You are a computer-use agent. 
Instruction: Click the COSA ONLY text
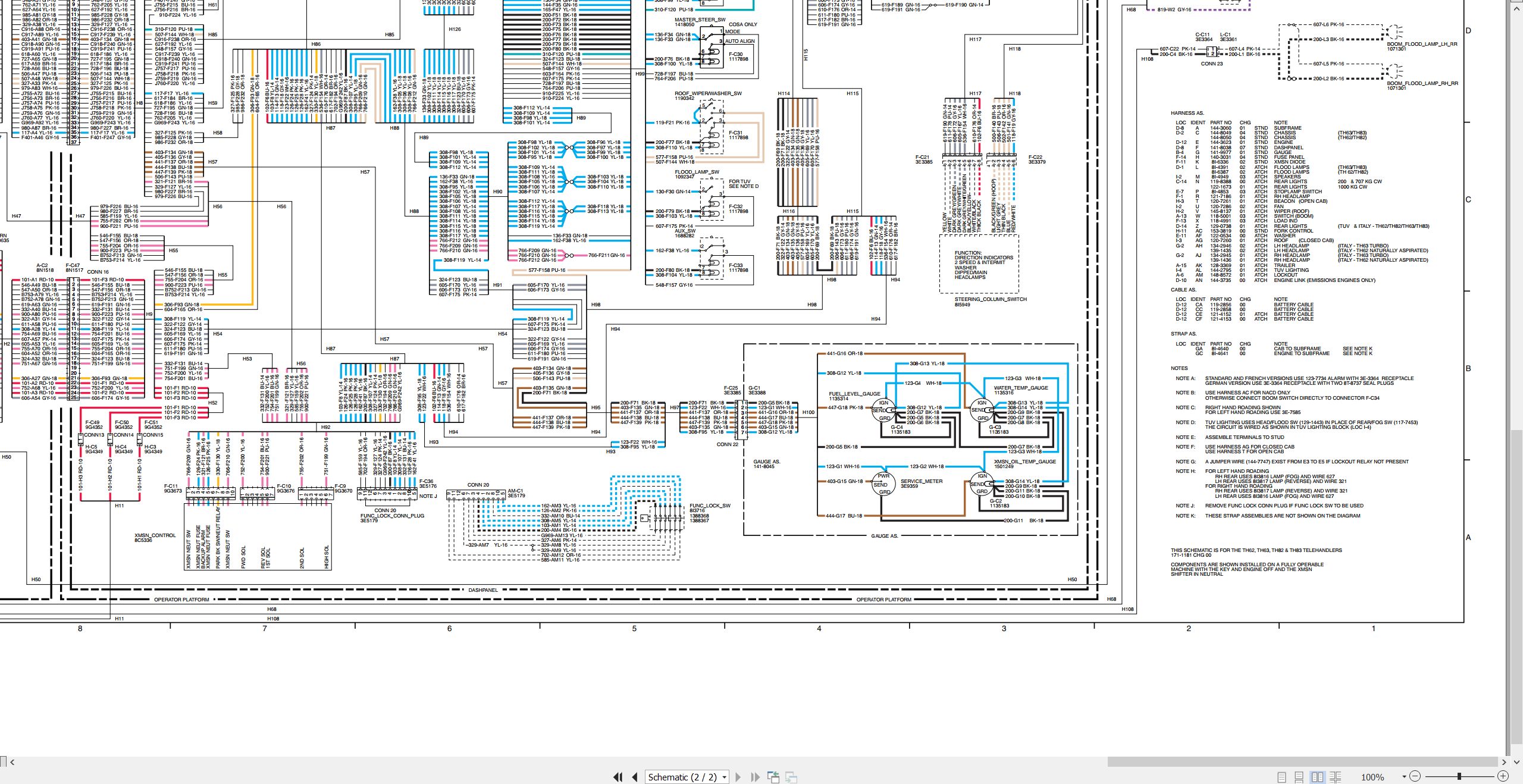pos(743,24)
